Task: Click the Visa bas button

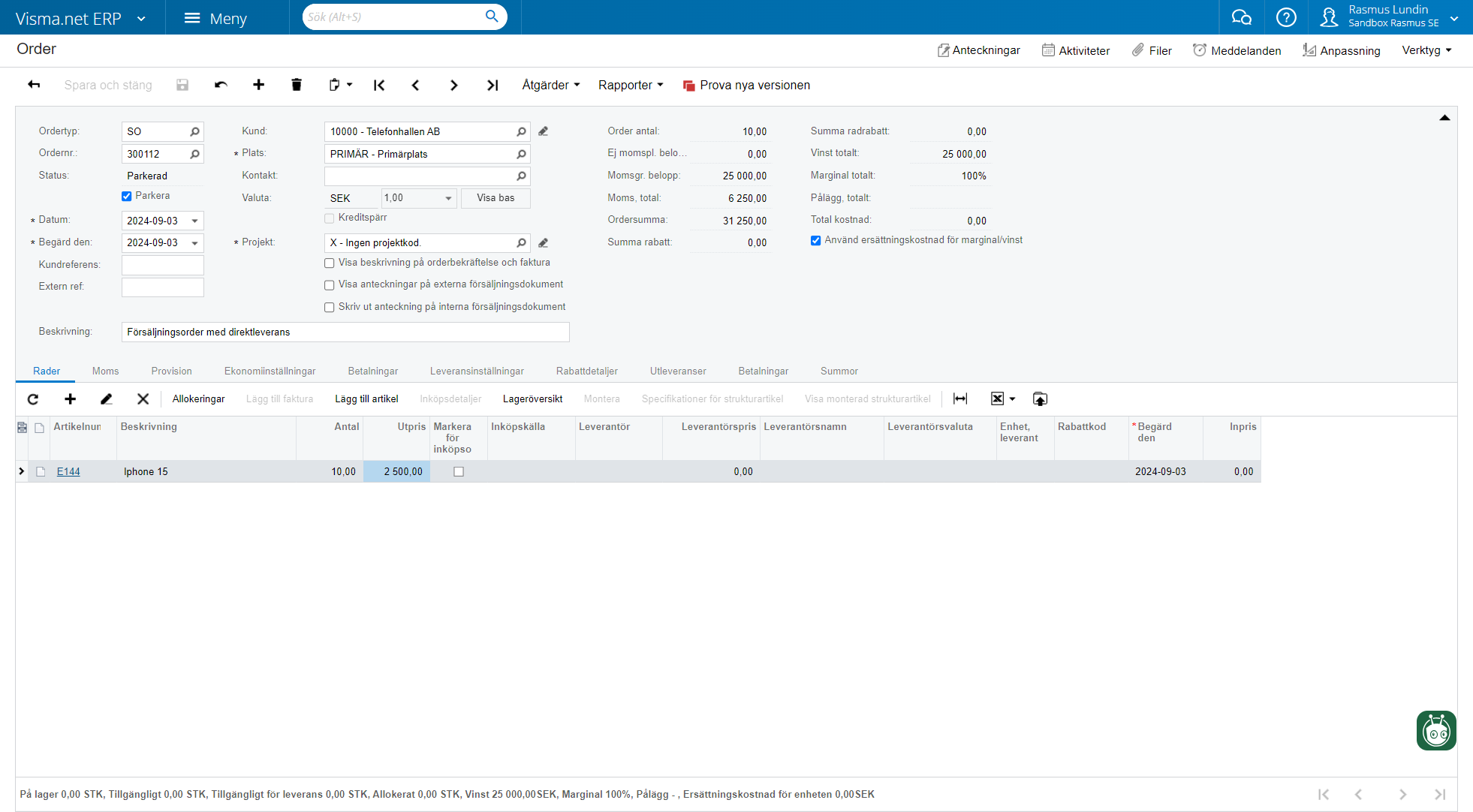Action: (496, 198)
